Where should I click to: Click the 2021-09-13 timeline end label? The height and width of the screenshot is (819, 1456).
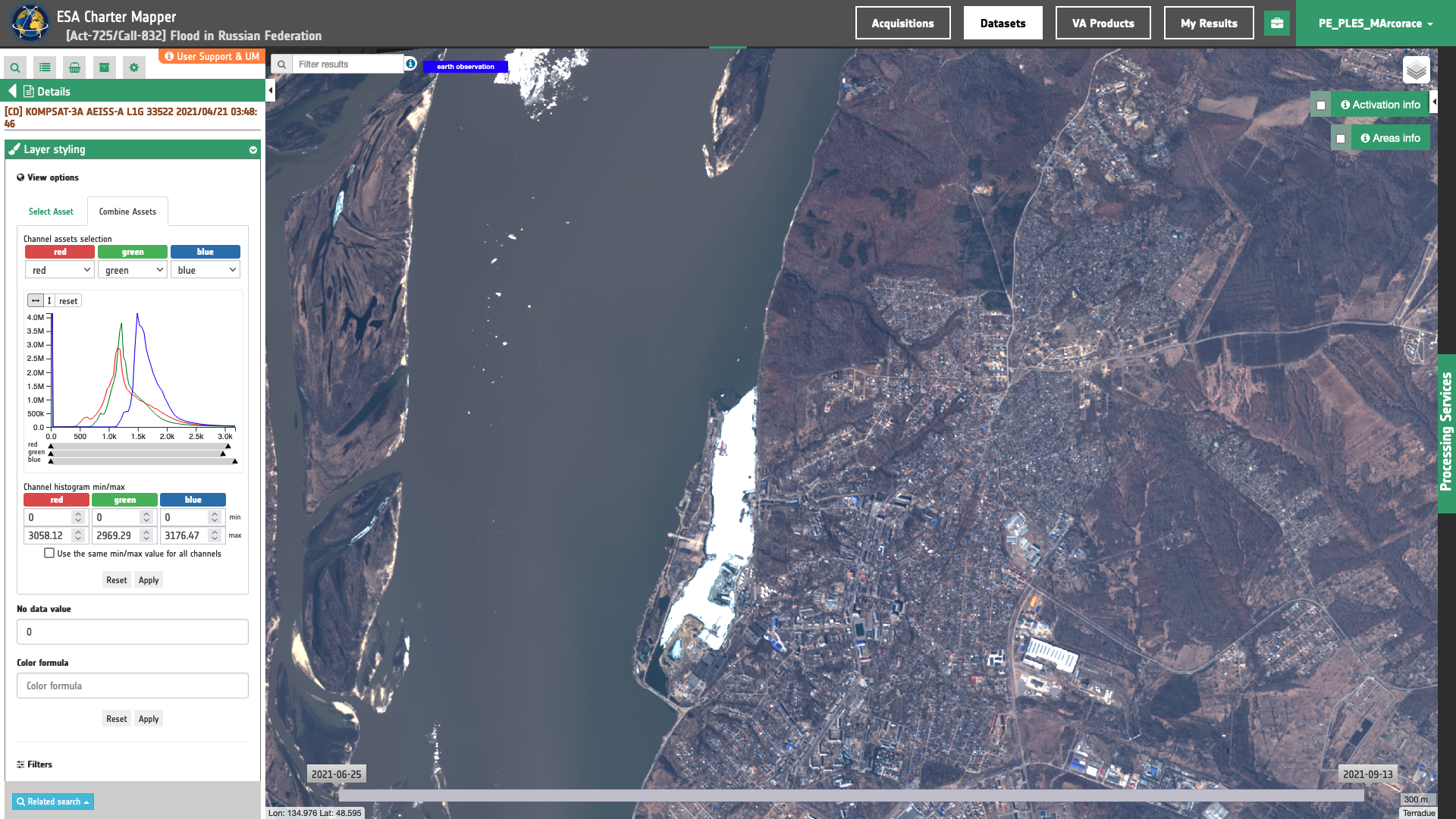coord(1368,774)
